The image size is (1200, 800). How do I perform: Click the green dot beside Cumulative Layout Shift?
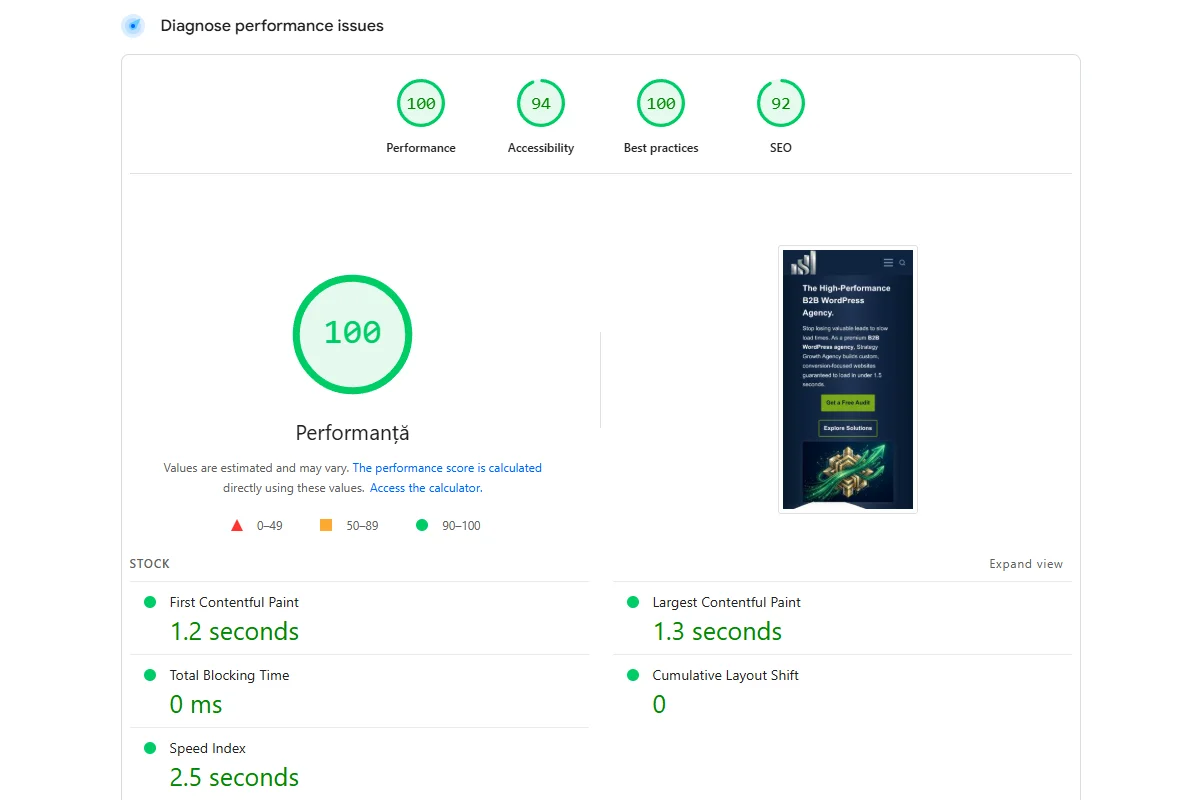(633, 675)
